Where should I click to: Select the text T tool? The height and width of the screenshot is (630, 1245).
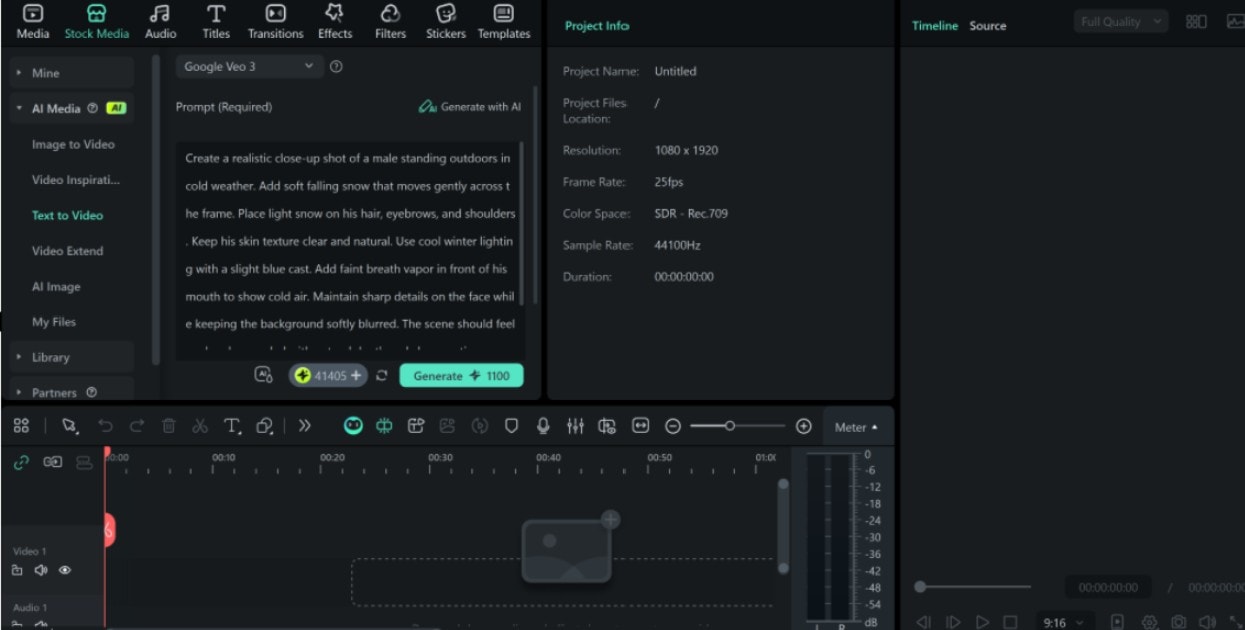(x=232, y=426)
